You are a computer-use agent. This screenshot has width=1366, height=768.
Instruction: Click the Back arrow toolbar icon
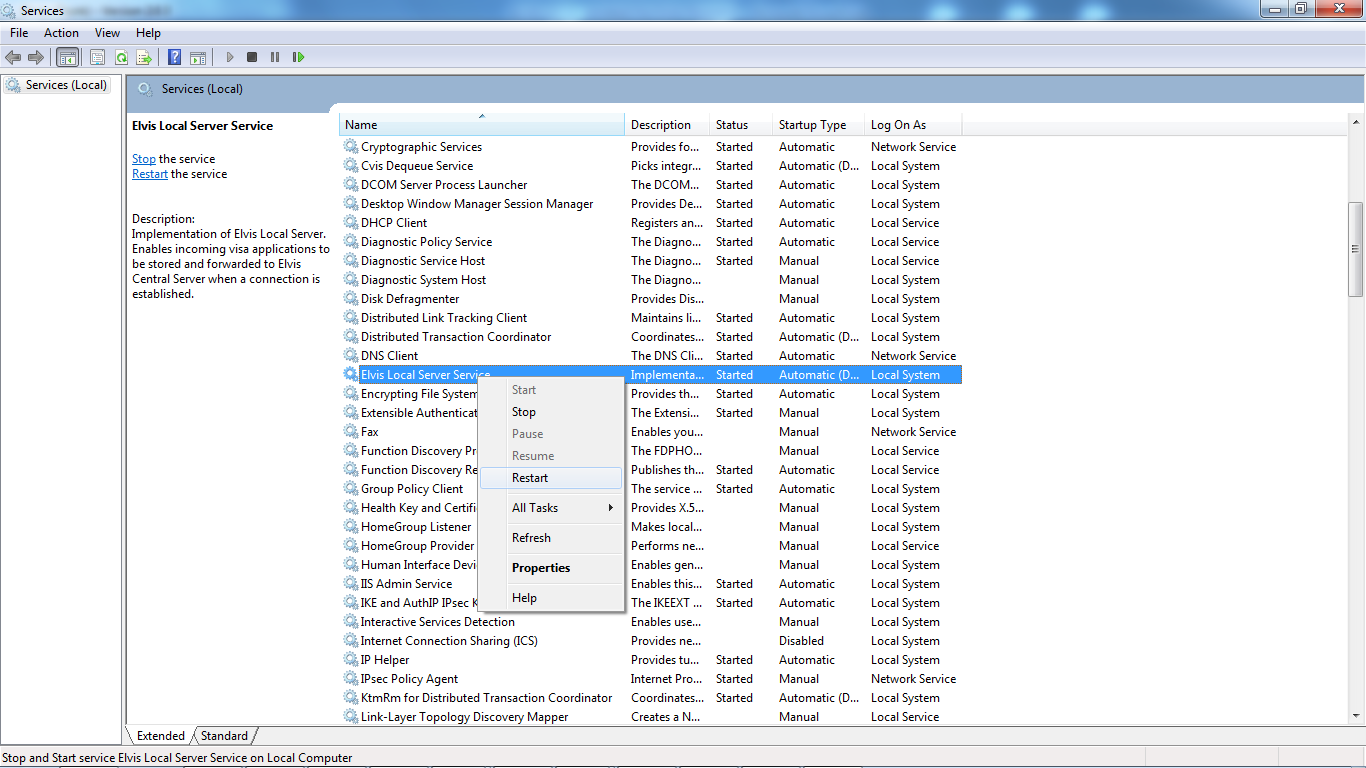point(13,57)
